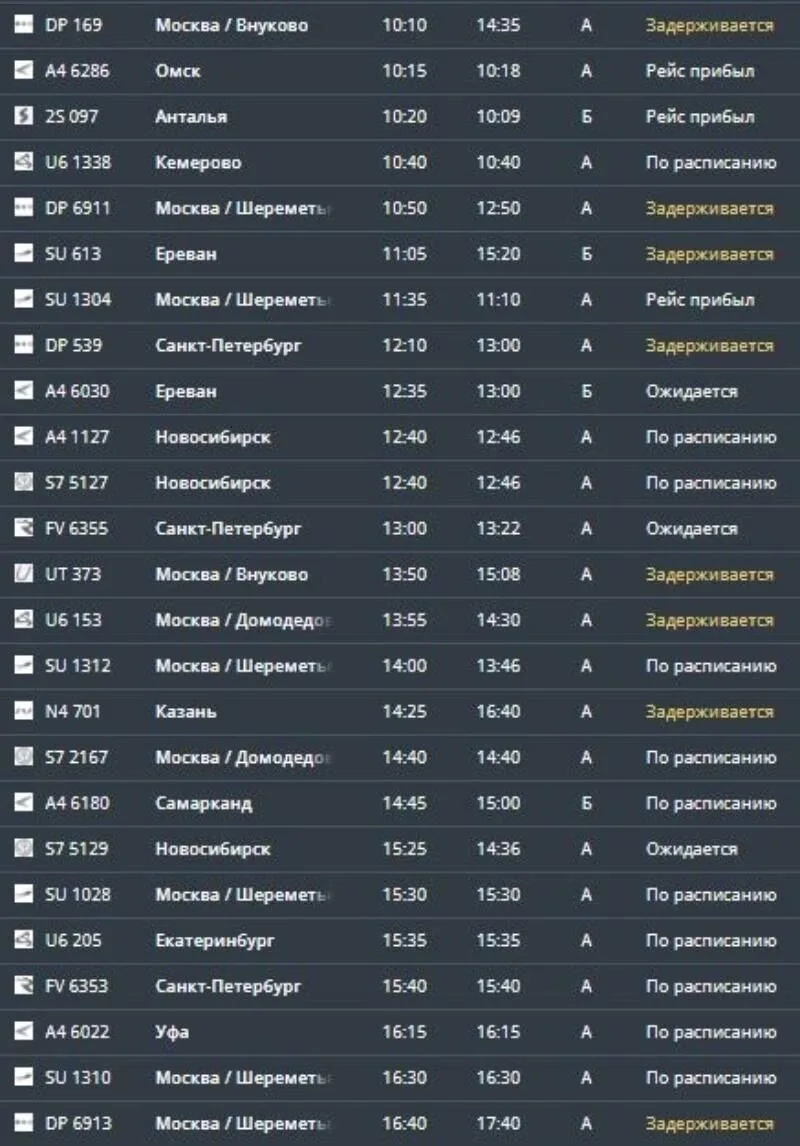Click the airline icon for N4 701
800x1146 pixels.
point(24,710)
